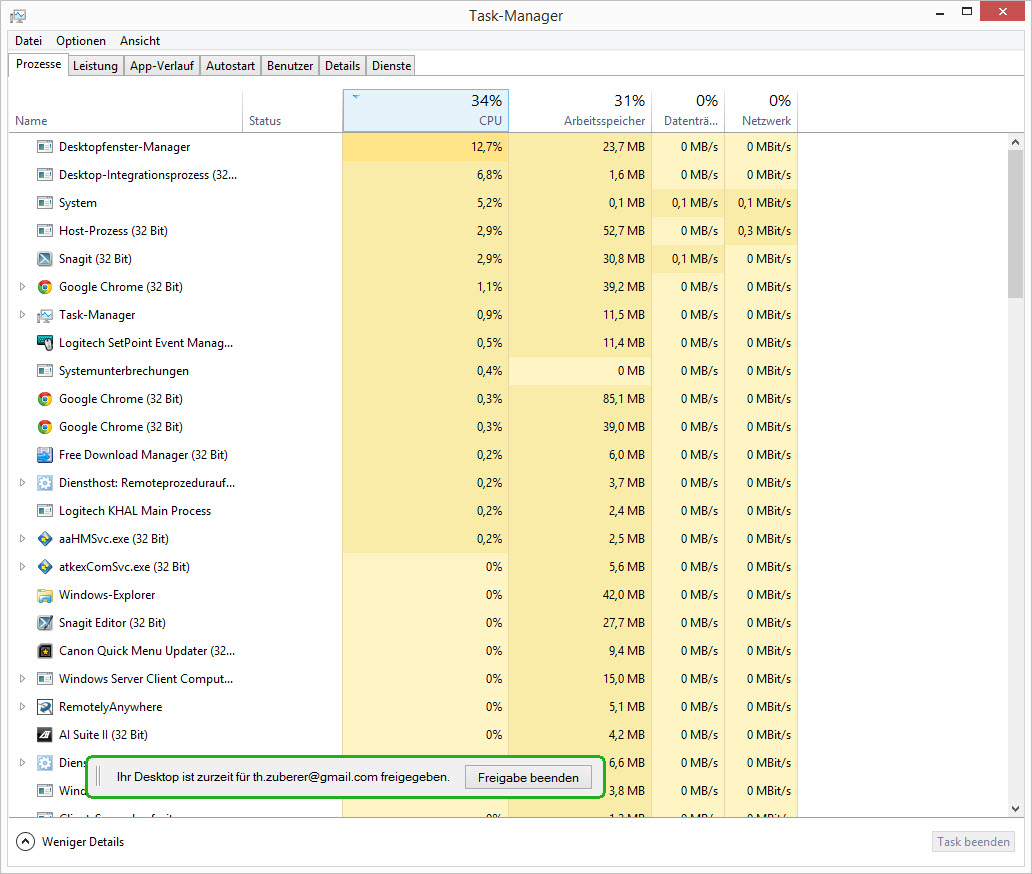Click the AI Suite II icon

click(x=45, y=734)
